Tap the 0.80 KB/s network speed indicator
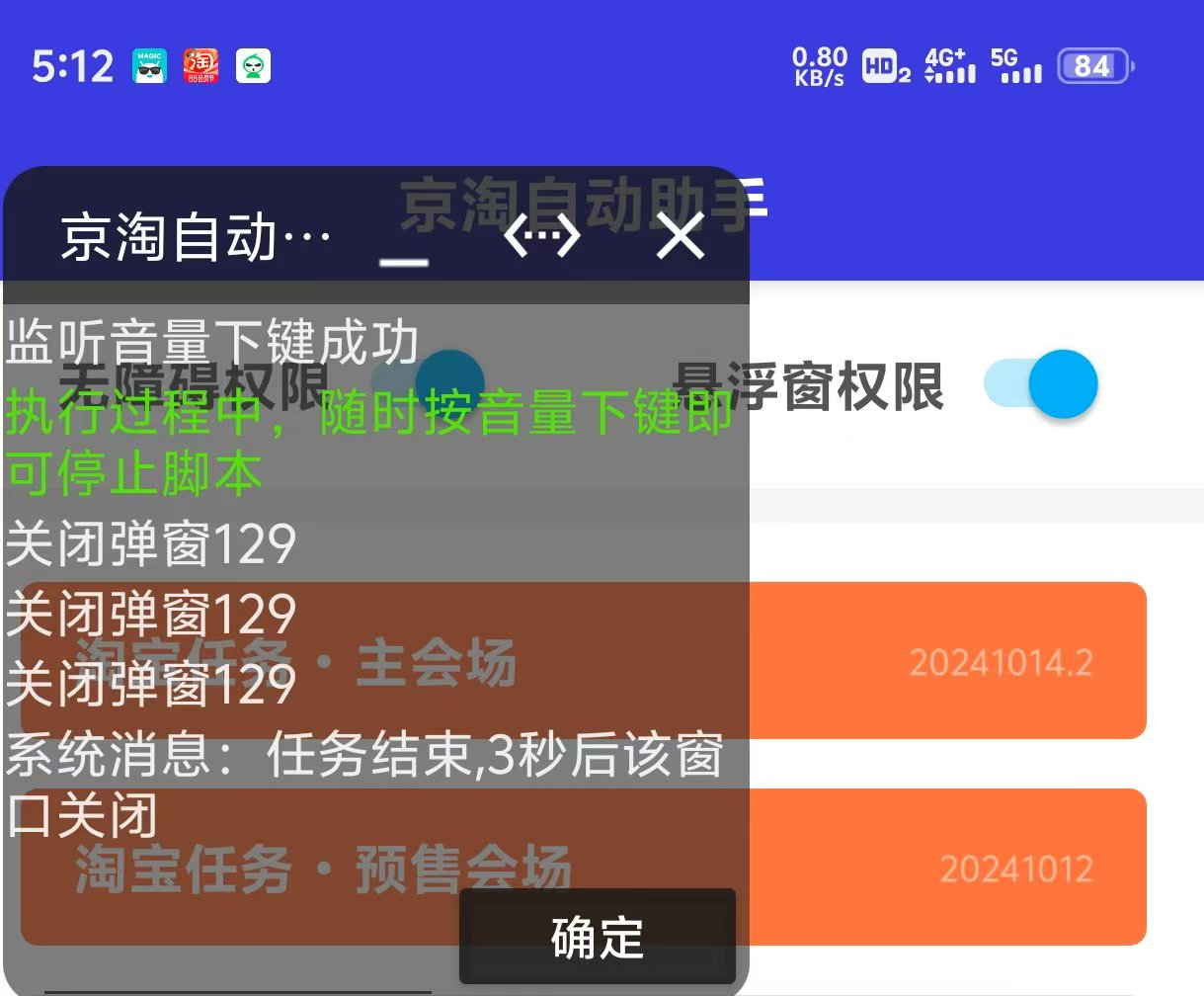 click(x=819, y=66)
